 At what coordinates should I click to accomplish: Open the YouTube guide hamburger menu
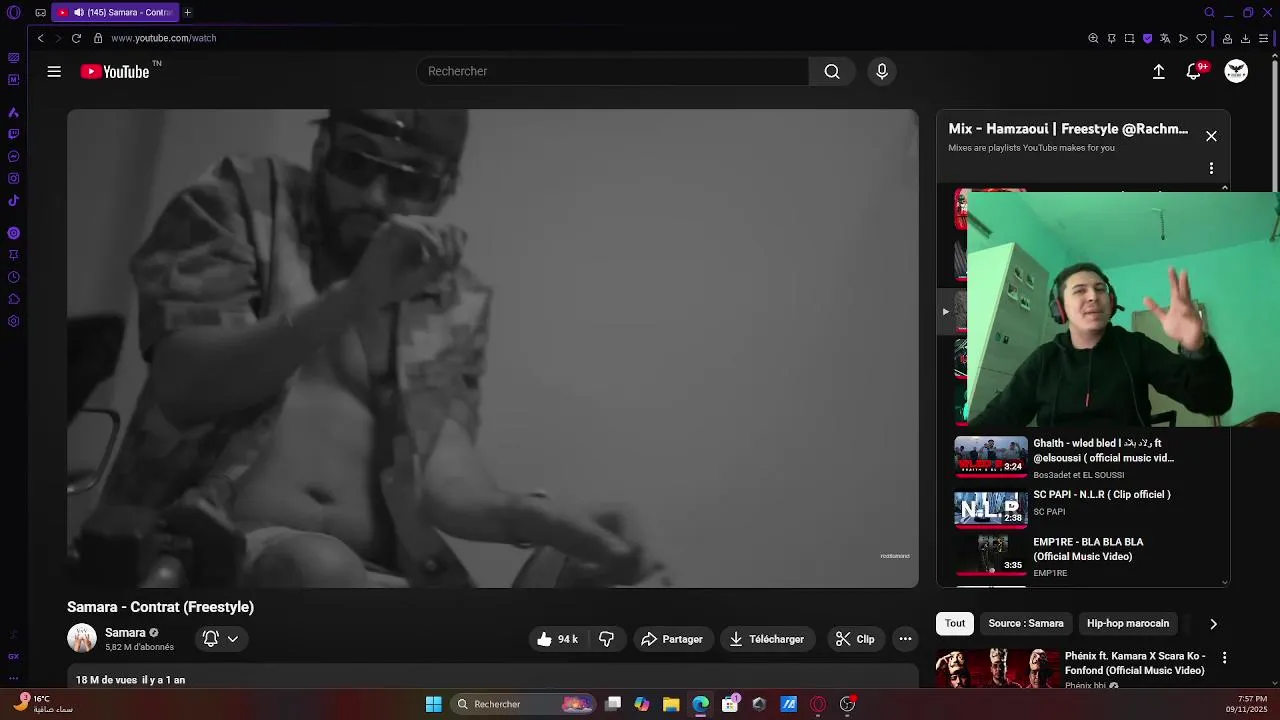[54, 71]
